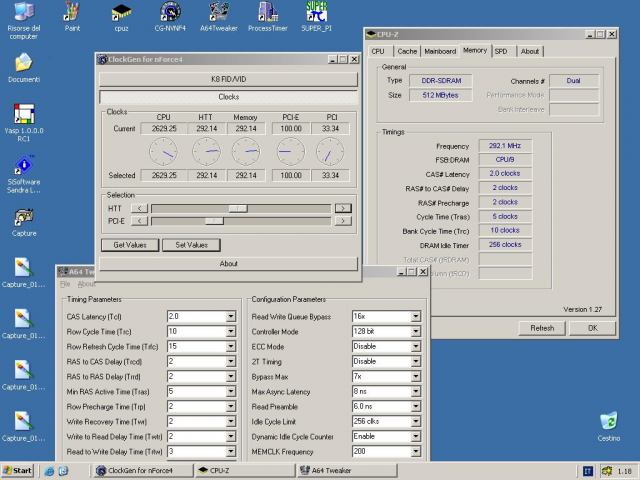Image resolution: width=640 pixels, height=480 pixels.
Task: Switch to A64 Tweaker taskbar button
Action: pyautogui.click(x=347, y=471)
